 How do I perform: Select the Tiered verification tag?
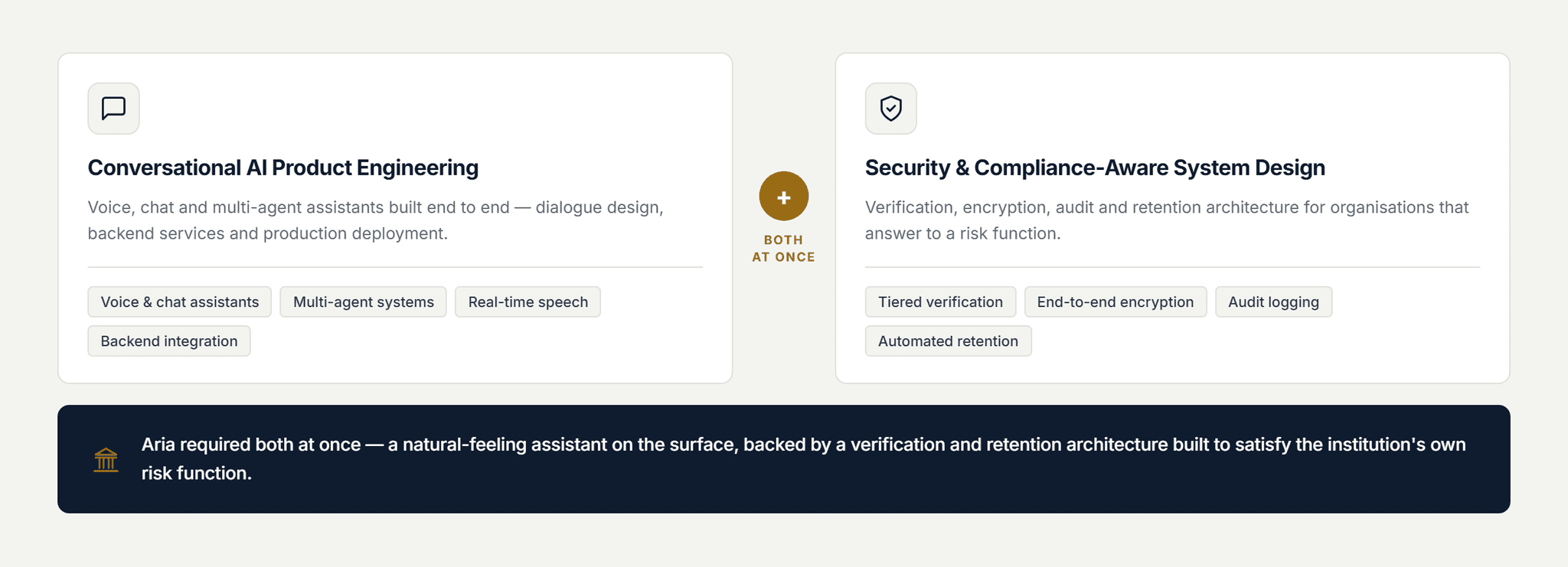point(940,302)
